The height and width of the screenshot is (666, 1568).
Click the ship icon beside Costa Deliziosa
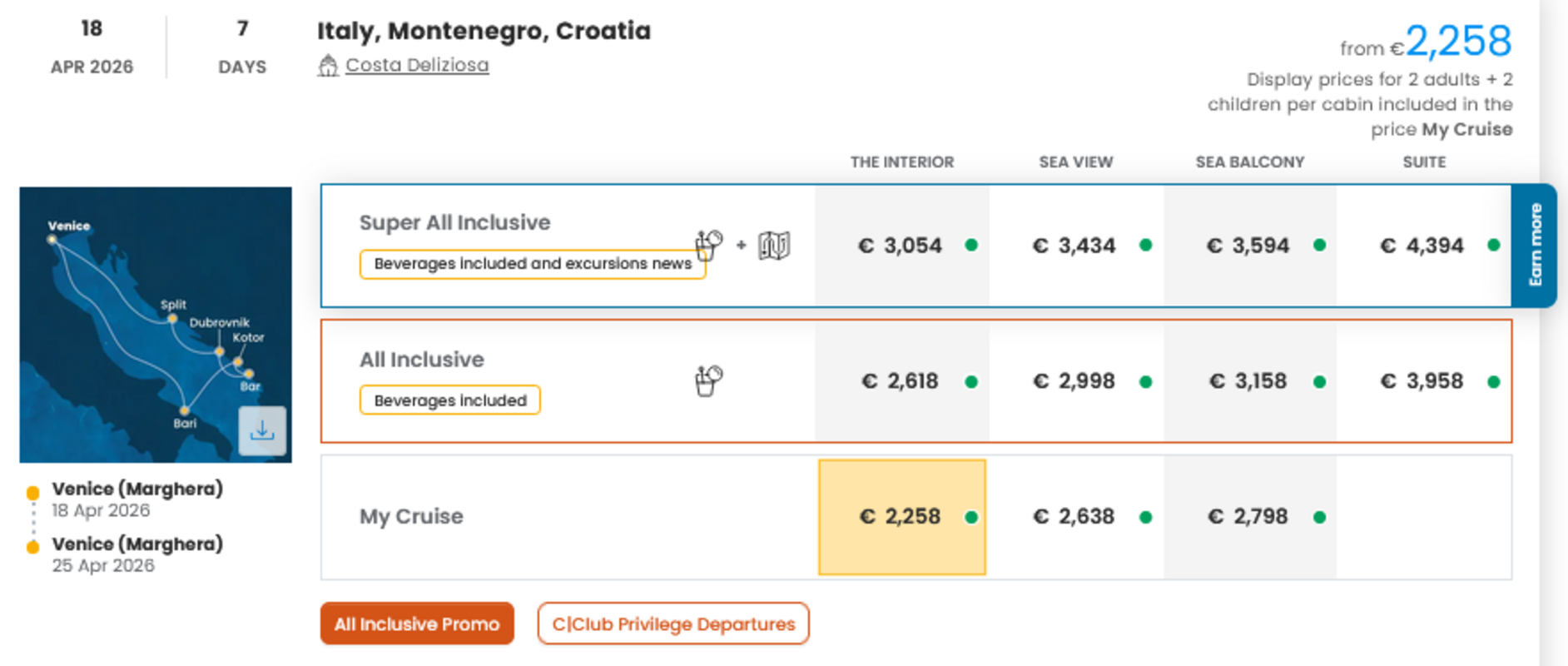tap(328, 66)
